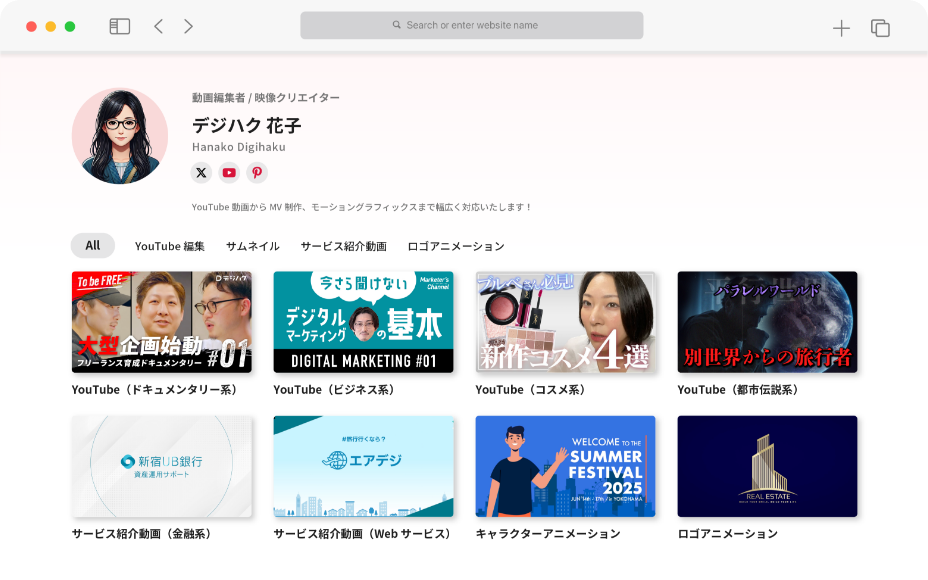The width and height of the screenshot is (928, 580).
Task: Click the 新作コスメ4選 cosmetics thumbnail
Action: click(565, 322)
